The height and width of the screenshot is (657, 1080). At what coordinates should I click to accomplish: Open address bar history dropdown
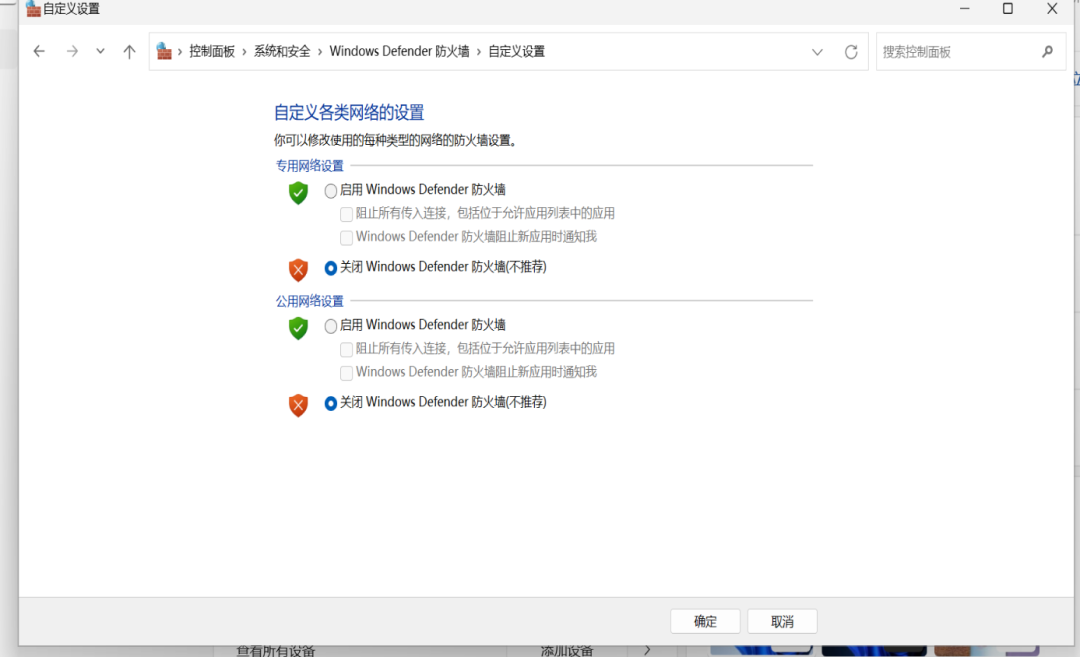click(818, 52)
